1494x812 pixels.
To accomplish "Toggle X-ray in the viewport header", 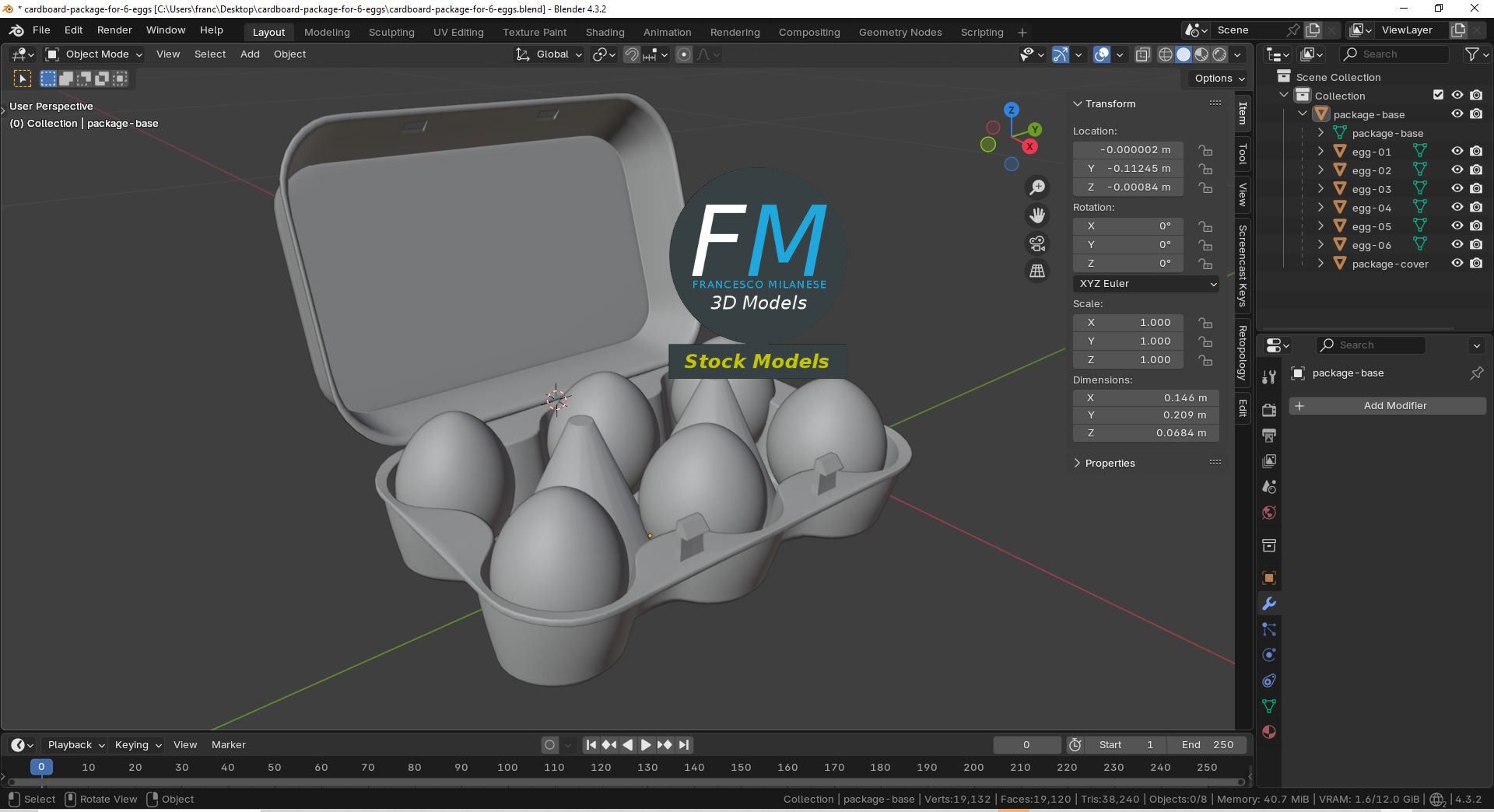I will click(x=1142, y=54).
